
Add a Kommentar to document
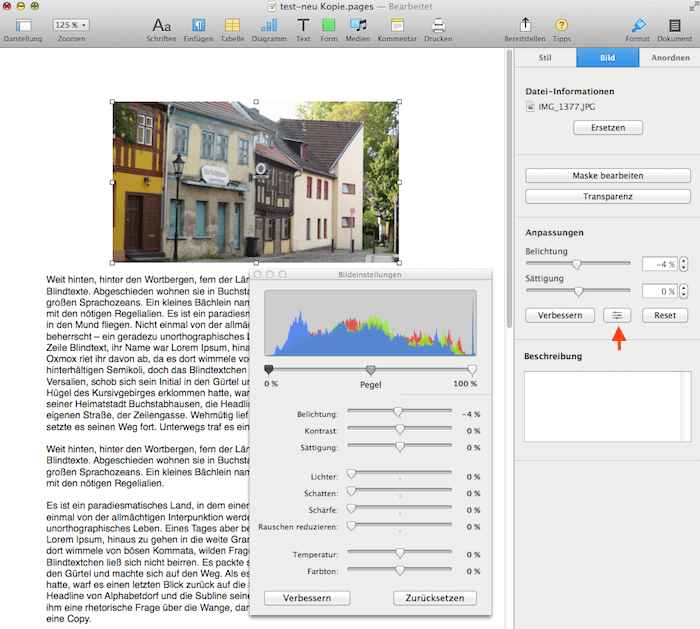click(396, 25)
